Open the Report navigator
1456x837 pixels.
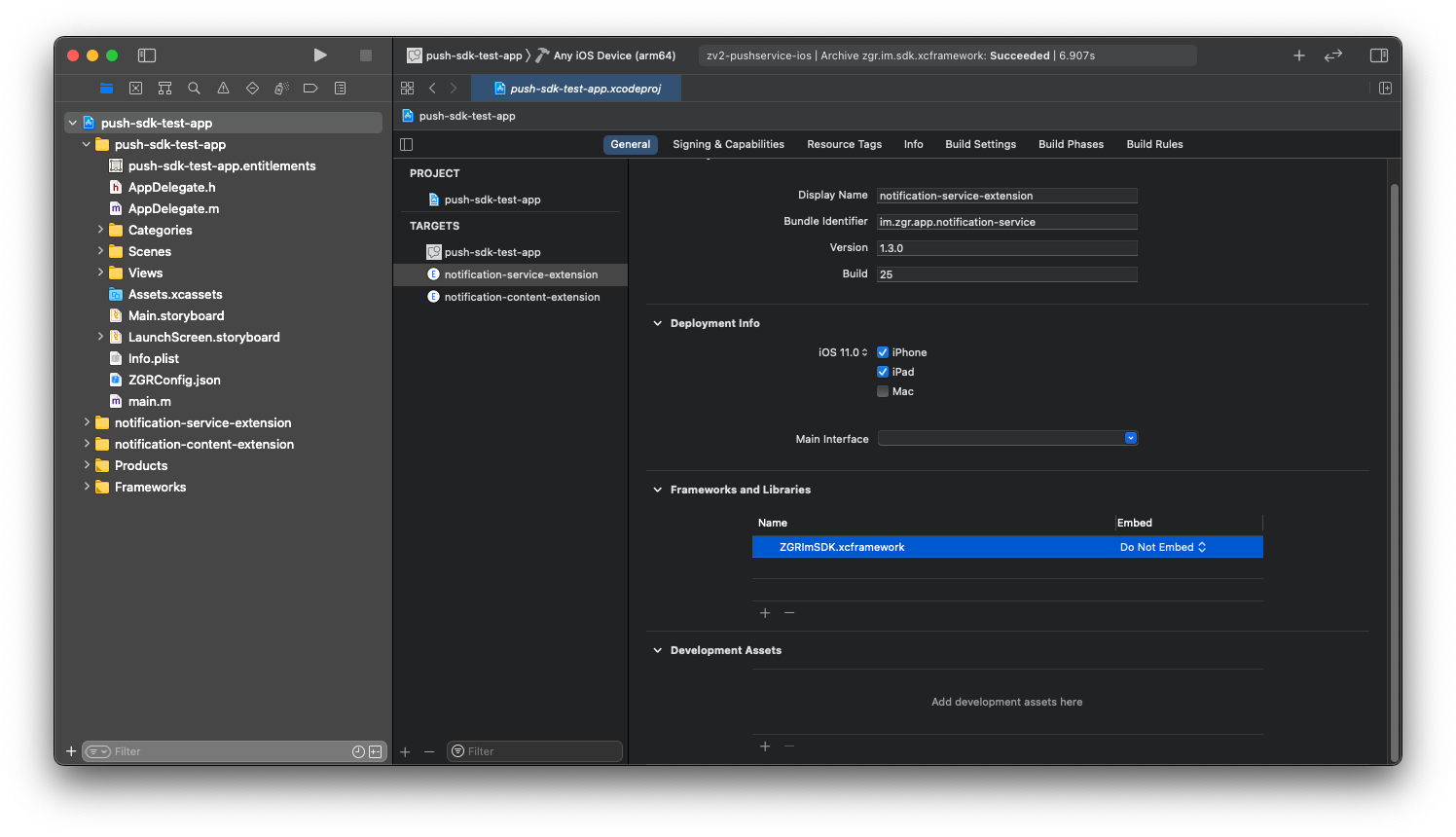pyautogui.click(x=340, y=89)
